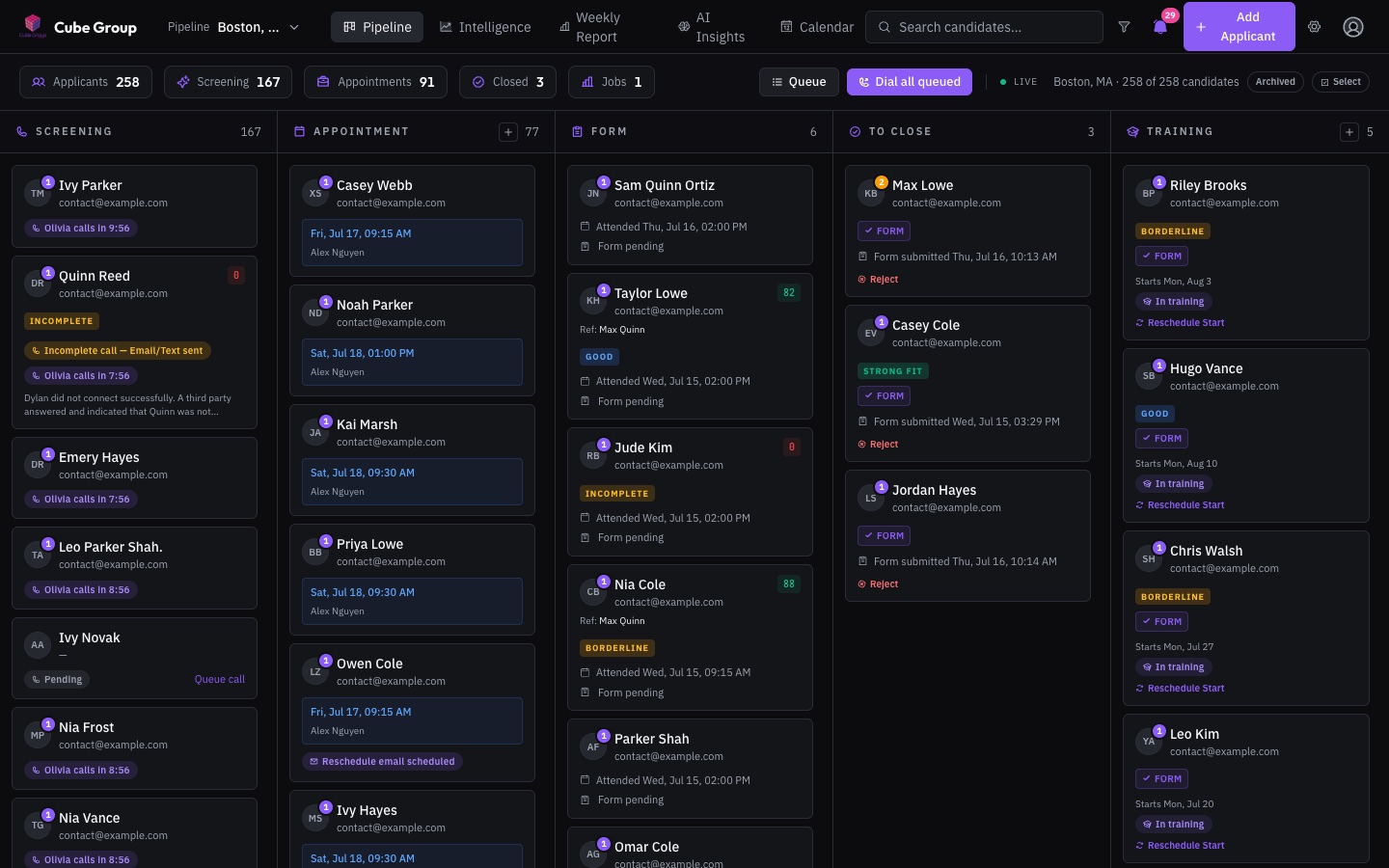The width and height of the screenshot is (1389, 868).
Task: Reject Max Lowe
Action: coord(878,280)
